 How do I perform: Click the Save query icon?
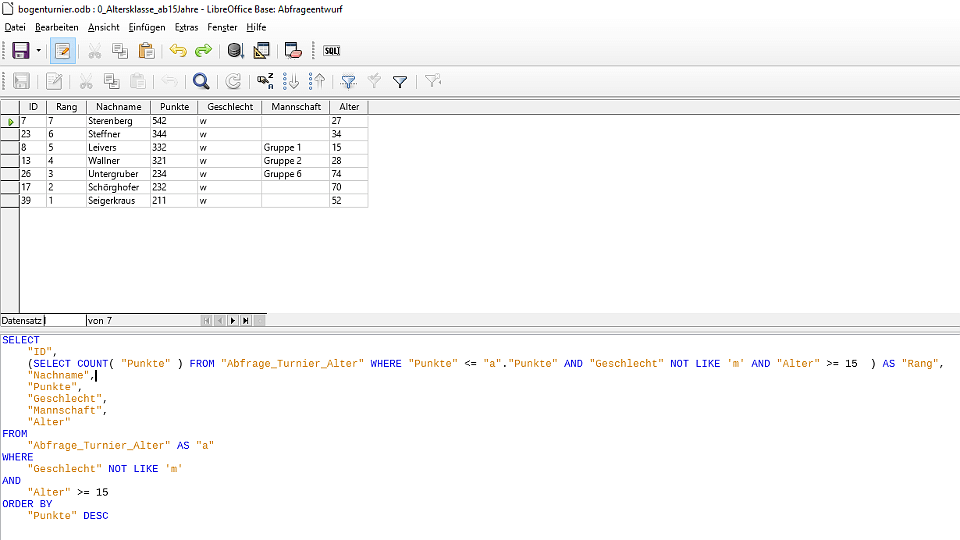[x=20, y=50]
